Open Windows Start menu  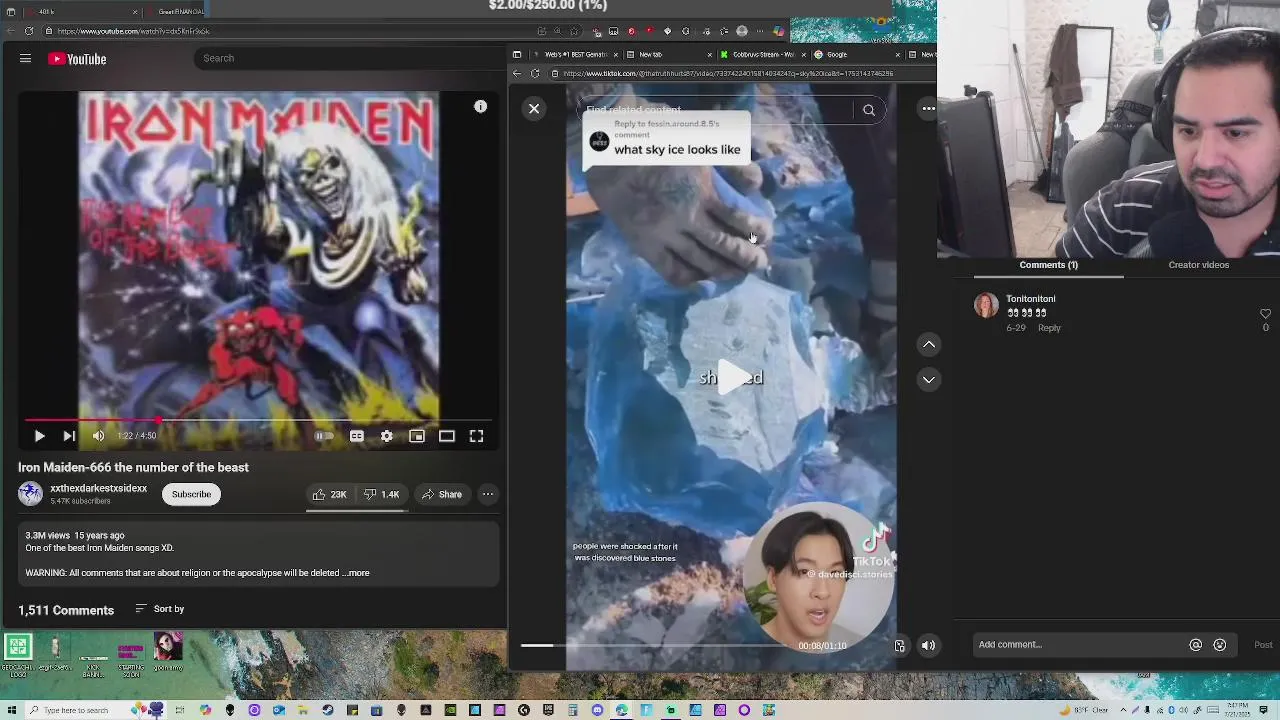pyautogui.click(x=10, y=711)
